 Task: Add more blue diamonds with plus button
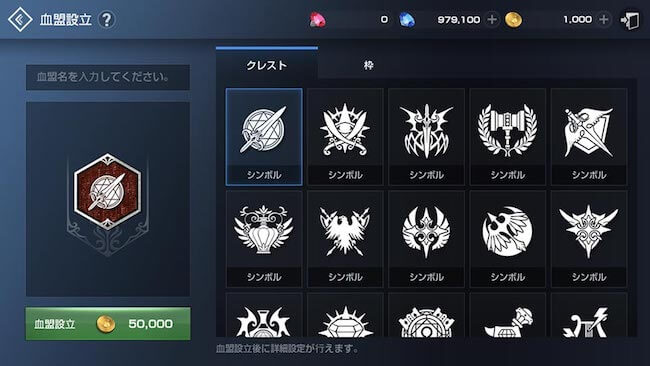[x=492, y=19]
